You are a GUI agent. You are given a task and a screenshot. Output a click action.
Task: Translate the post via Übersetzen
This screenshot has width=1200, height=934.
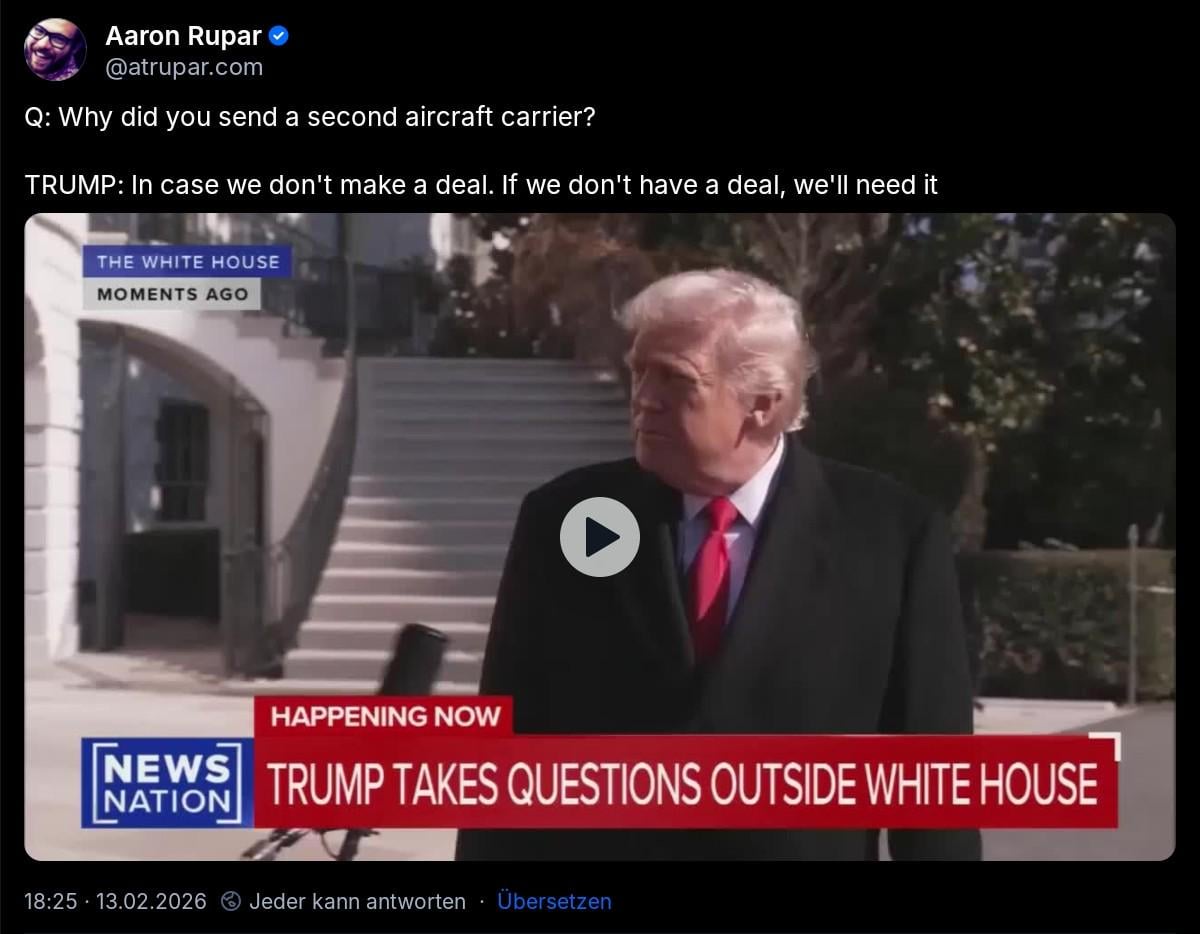pos(553,901)
